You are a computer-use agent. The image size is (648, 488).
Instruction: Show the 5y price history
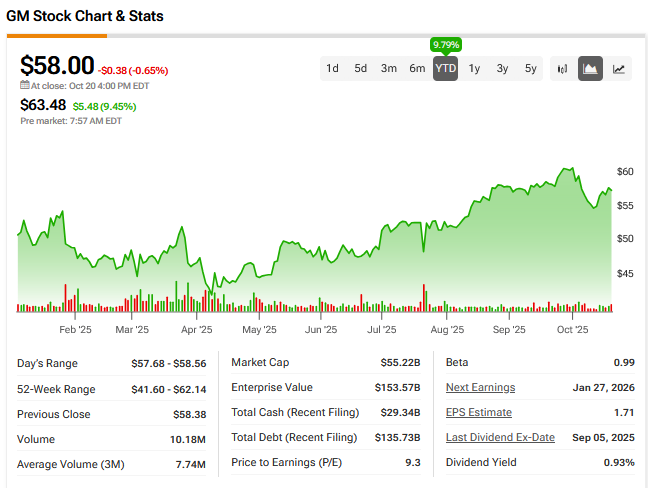530,69
